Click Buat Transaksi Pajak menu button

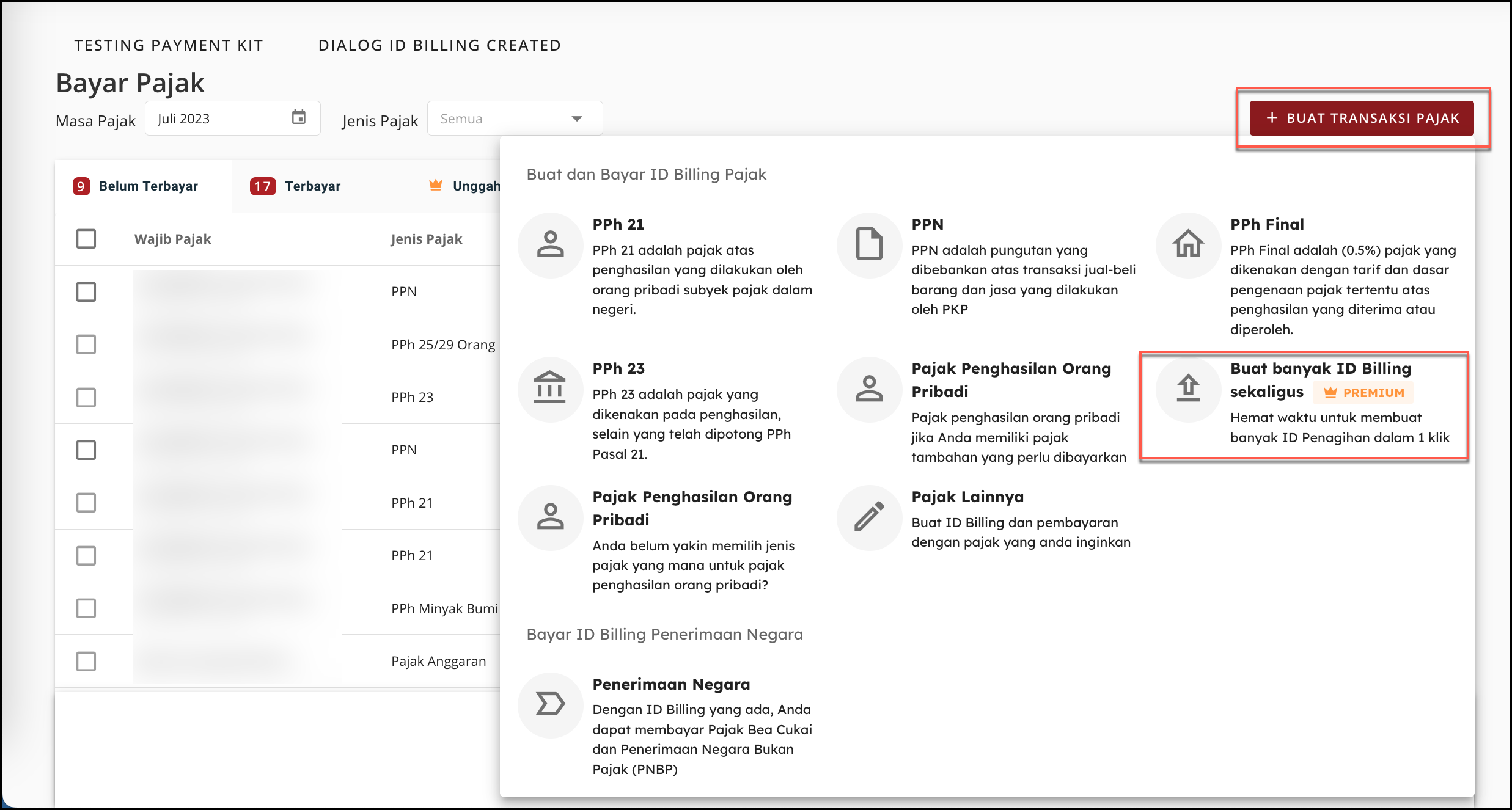click(1361, 118)
